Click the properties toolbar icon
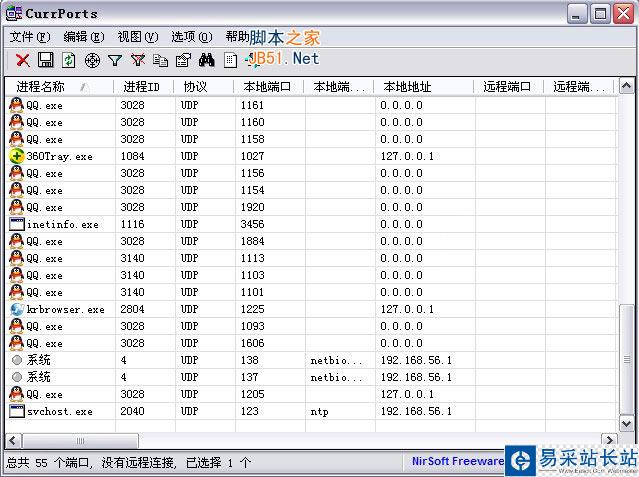 point(183,60)
